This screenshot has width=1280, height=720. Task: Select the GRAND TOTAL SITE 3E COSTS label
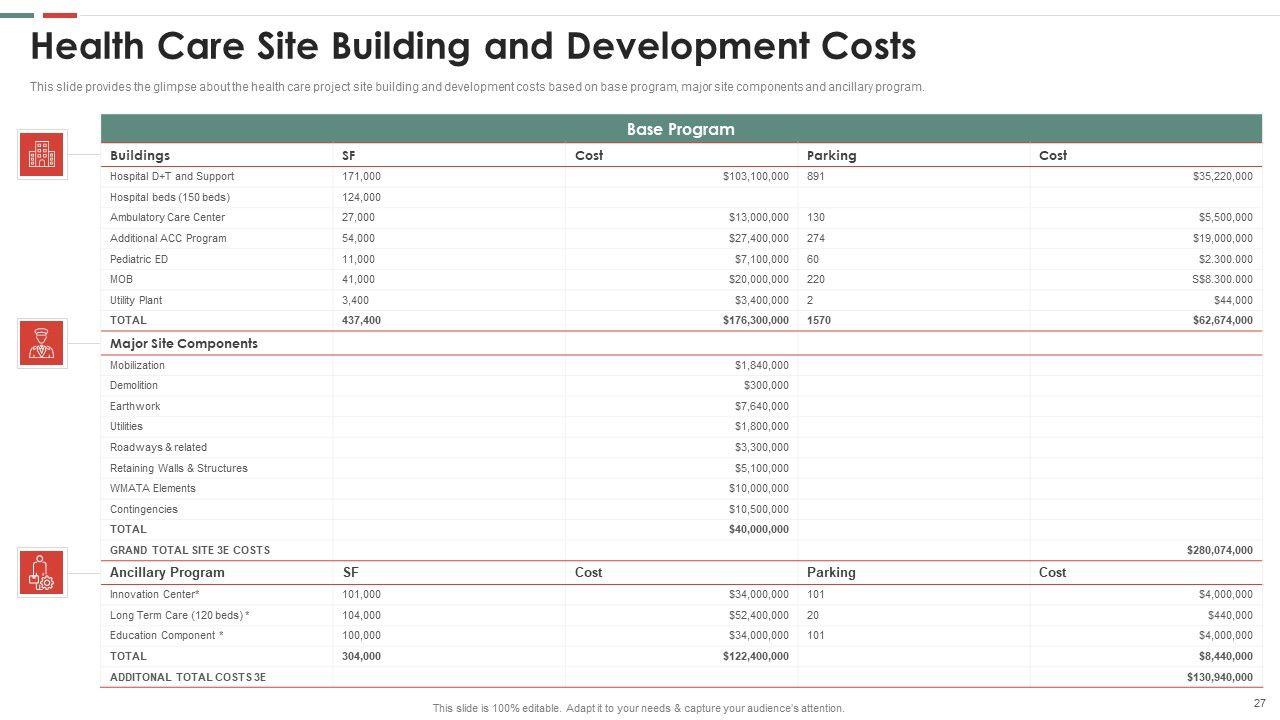[190, 551]
